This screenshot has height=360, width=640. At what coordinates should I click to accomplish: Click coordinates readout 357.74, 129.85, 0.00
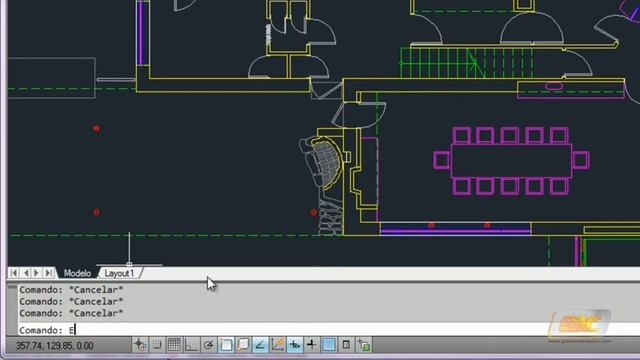(x=55, y=346)
